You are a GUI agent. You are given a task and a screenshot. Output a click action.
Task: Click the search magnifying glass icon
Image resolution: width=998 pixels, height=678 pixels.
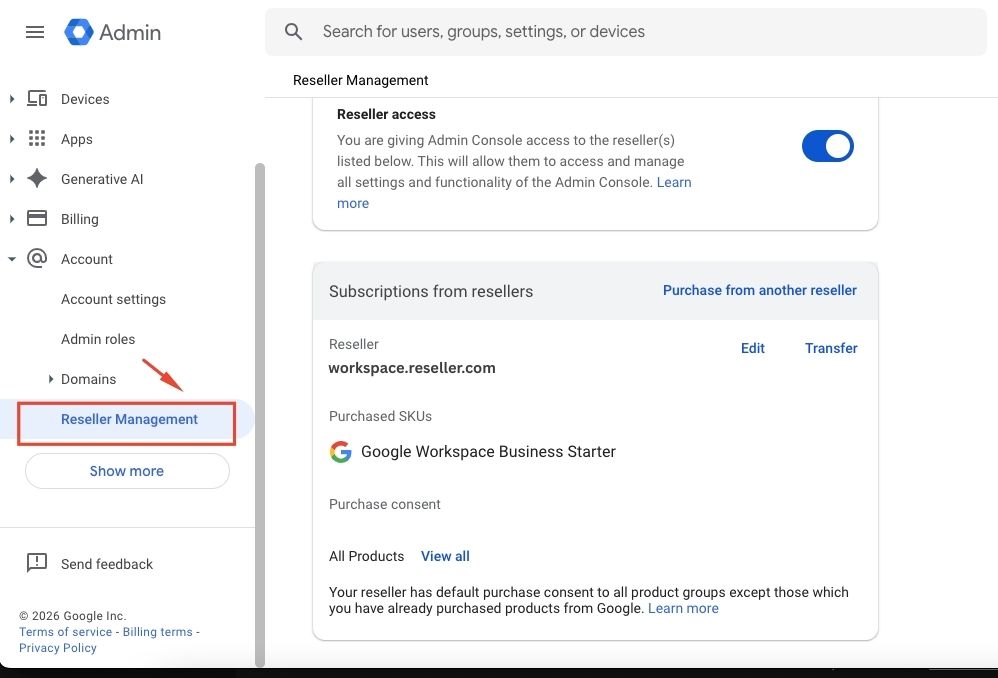[293, 31]
